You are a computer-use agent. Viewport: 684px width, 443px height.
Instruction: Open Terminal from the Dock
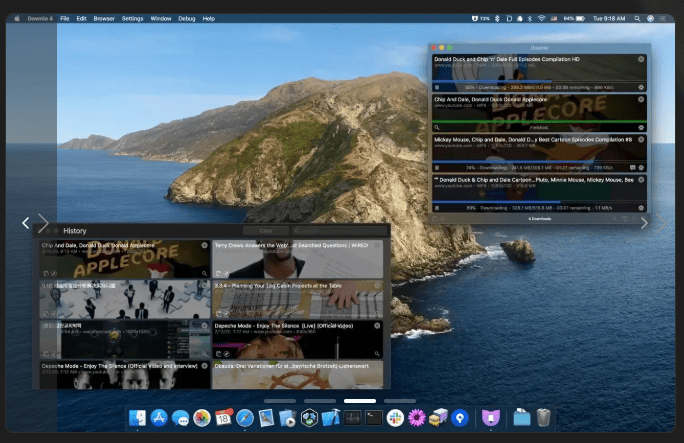tap(373, 418)
